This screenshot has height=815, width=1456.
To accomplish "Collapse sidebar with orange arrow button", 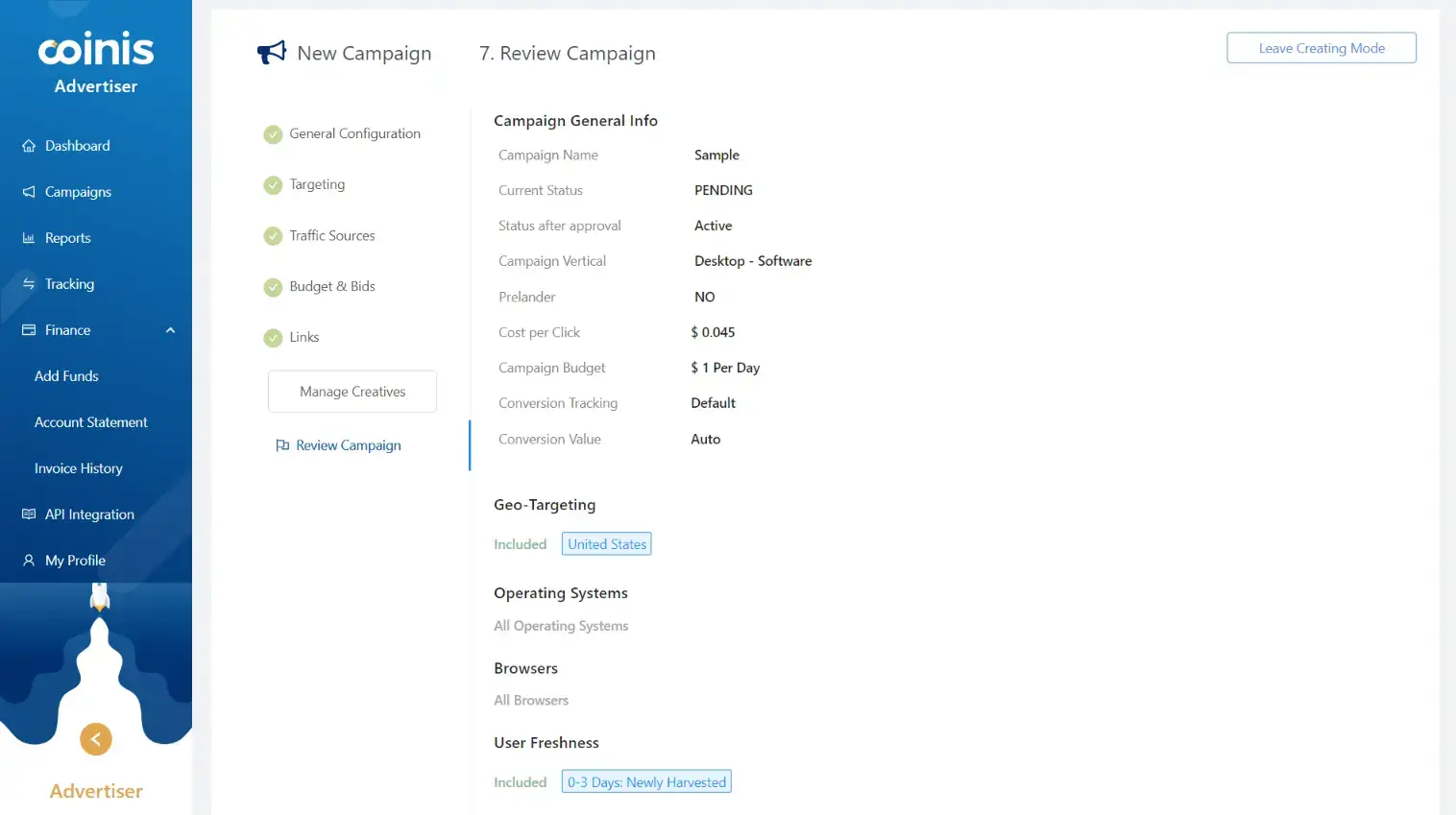I will [x=96, y=739].
